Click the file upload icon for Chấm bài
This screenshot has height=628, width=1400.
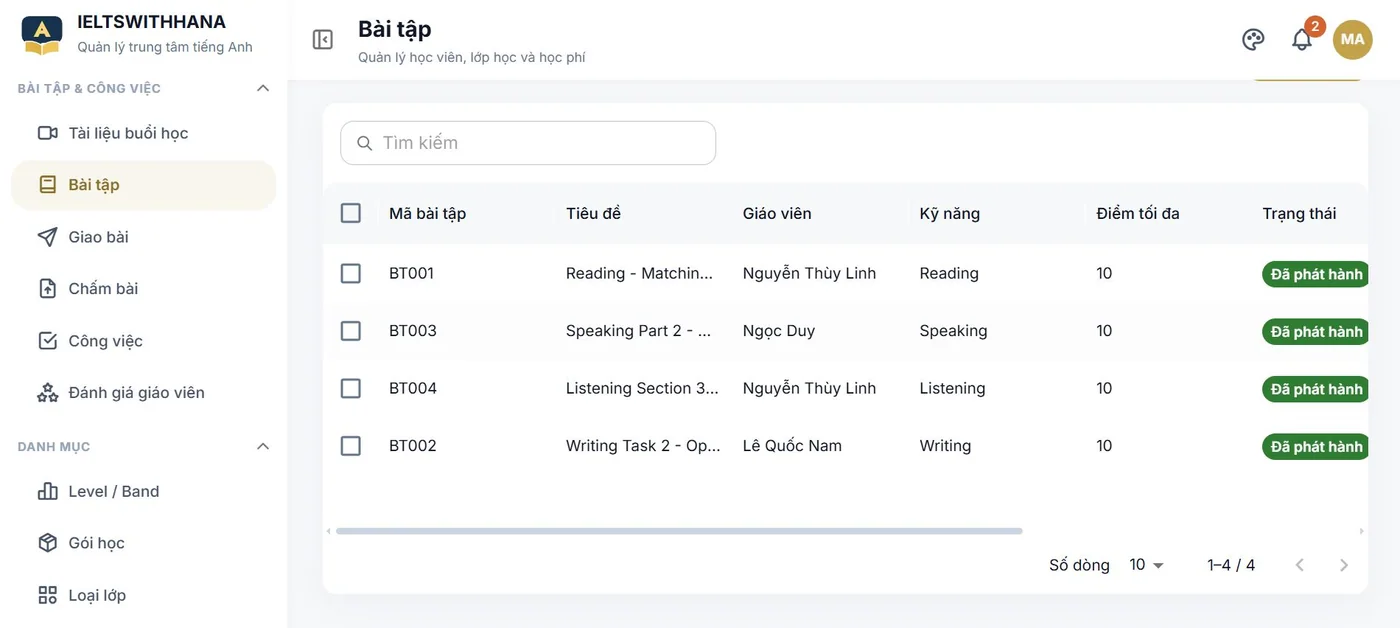pyautogui.click(x=47, y=289)
